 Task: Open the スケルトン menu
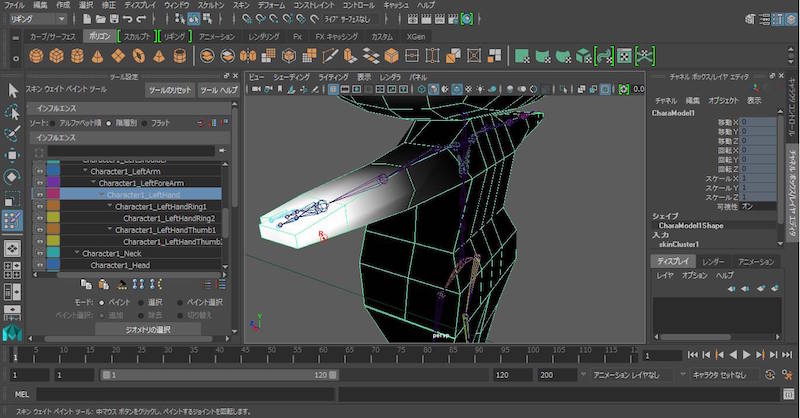coord(210,5)
